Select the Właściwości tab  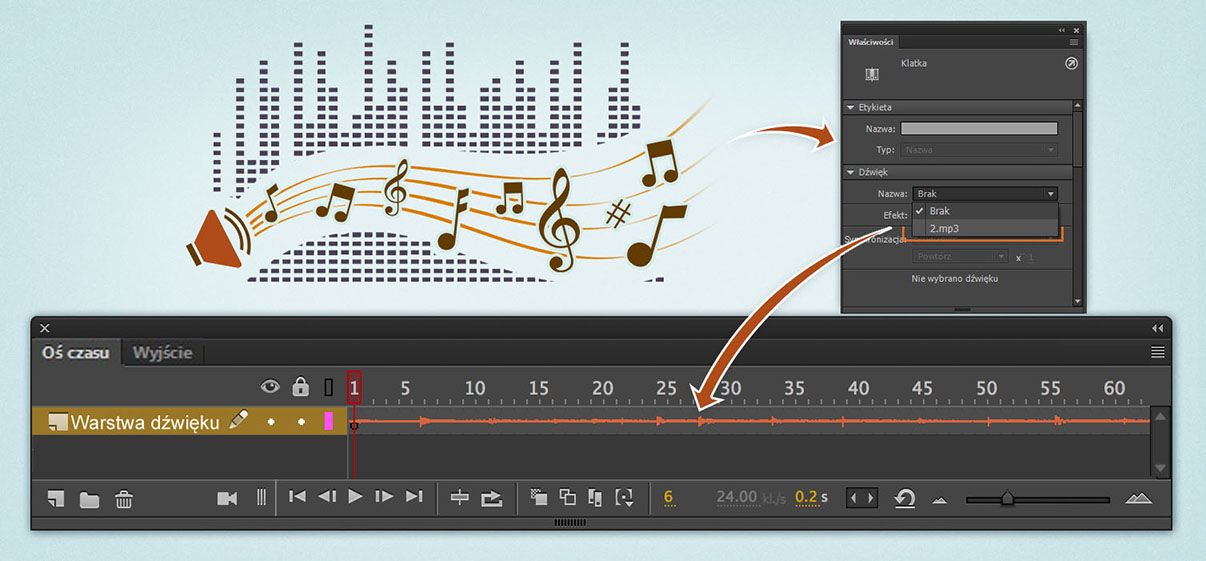pyautogui.click(x=872, y=42)
